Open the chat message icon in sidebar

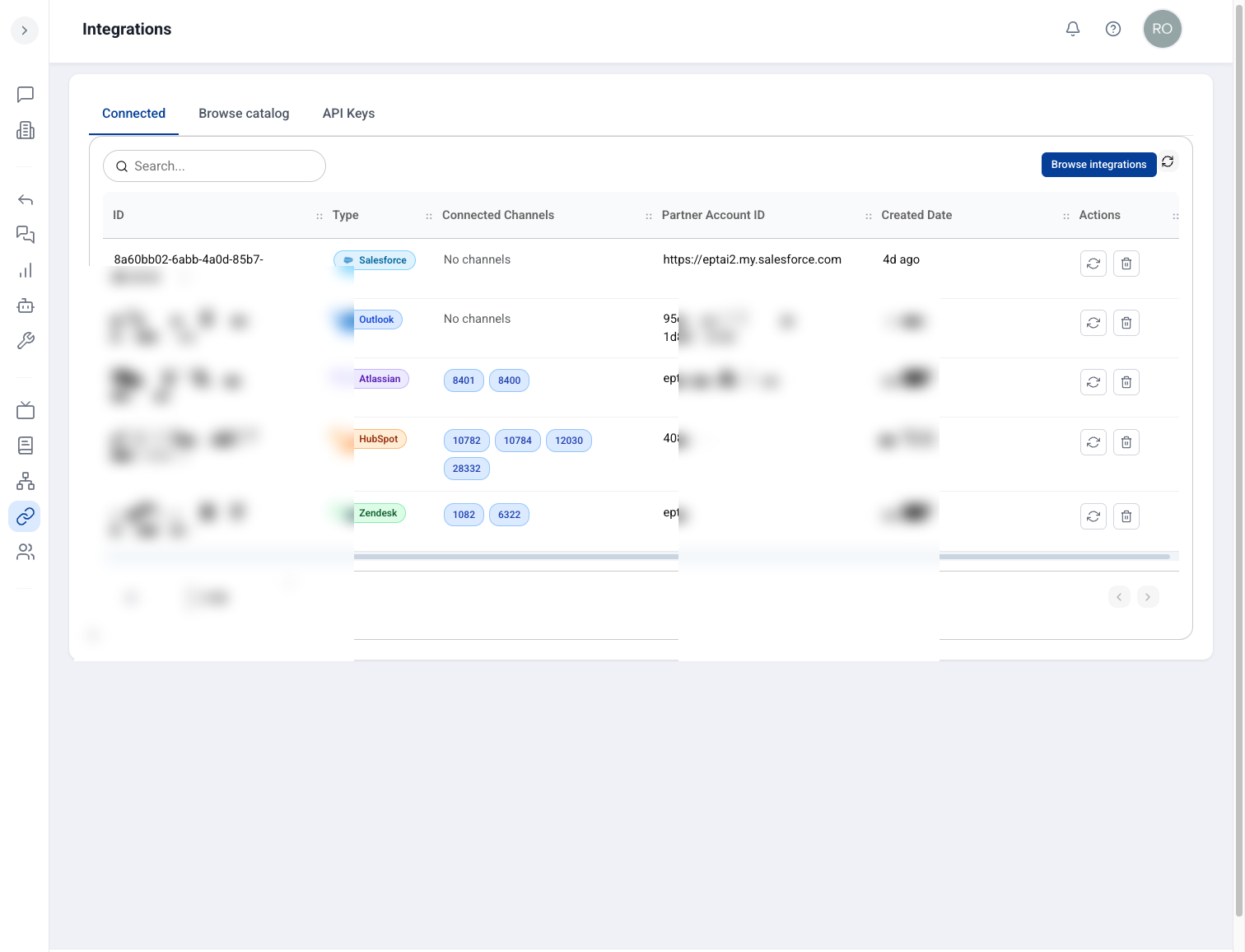point(26,95)
